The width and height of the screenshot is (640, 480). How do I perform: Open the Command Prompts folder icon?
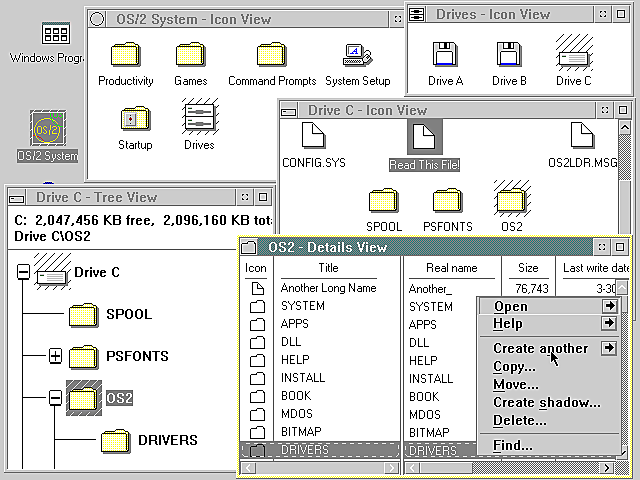[271, 54]
